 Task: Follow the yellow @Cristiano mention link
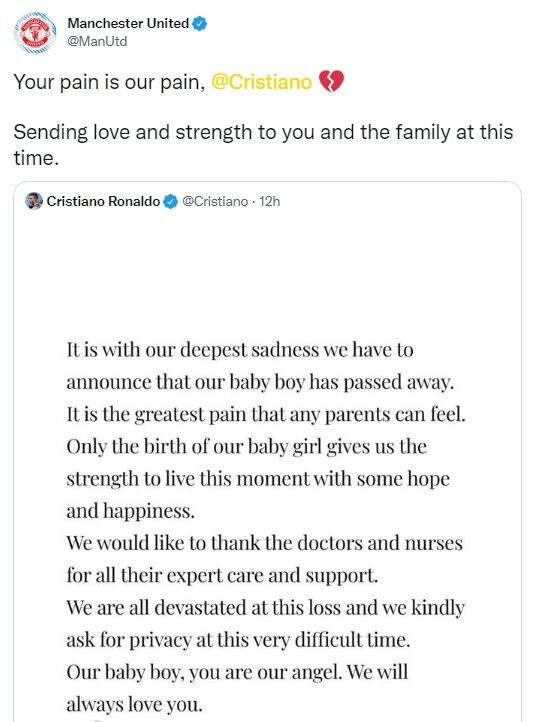(x=262, y=82)
